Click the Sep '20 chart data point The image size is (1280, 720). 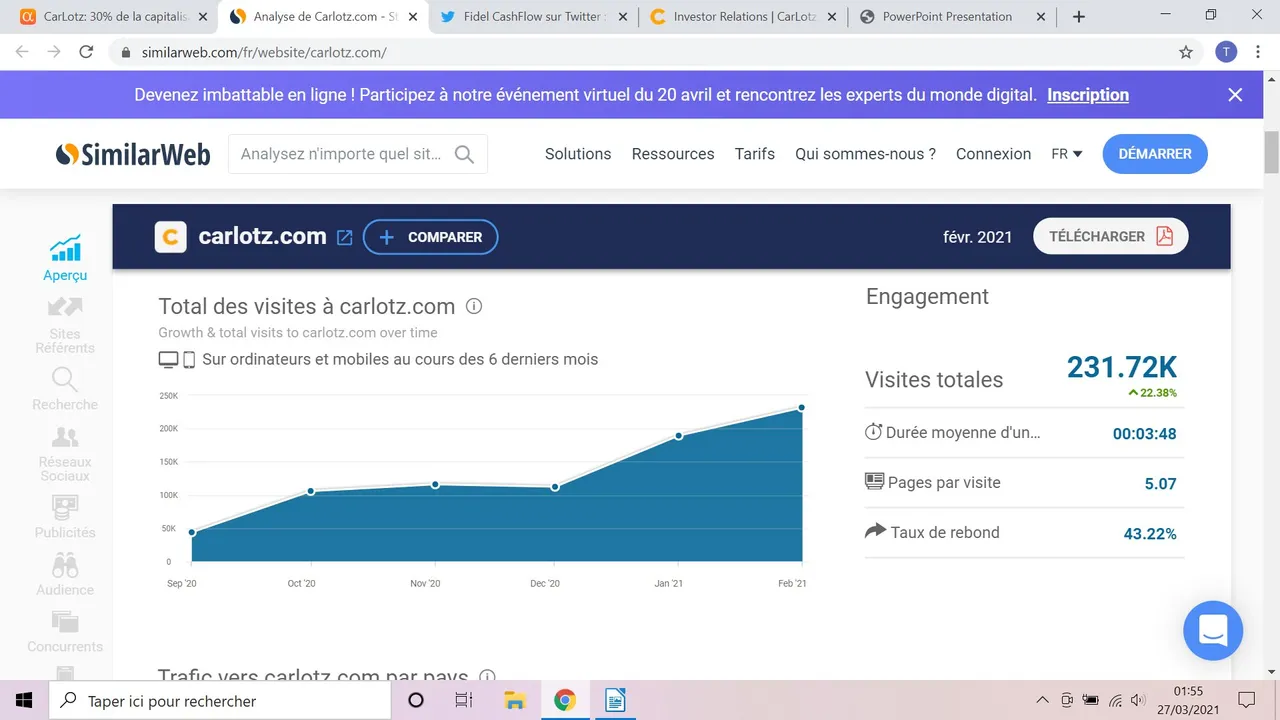tap(192, 533)
